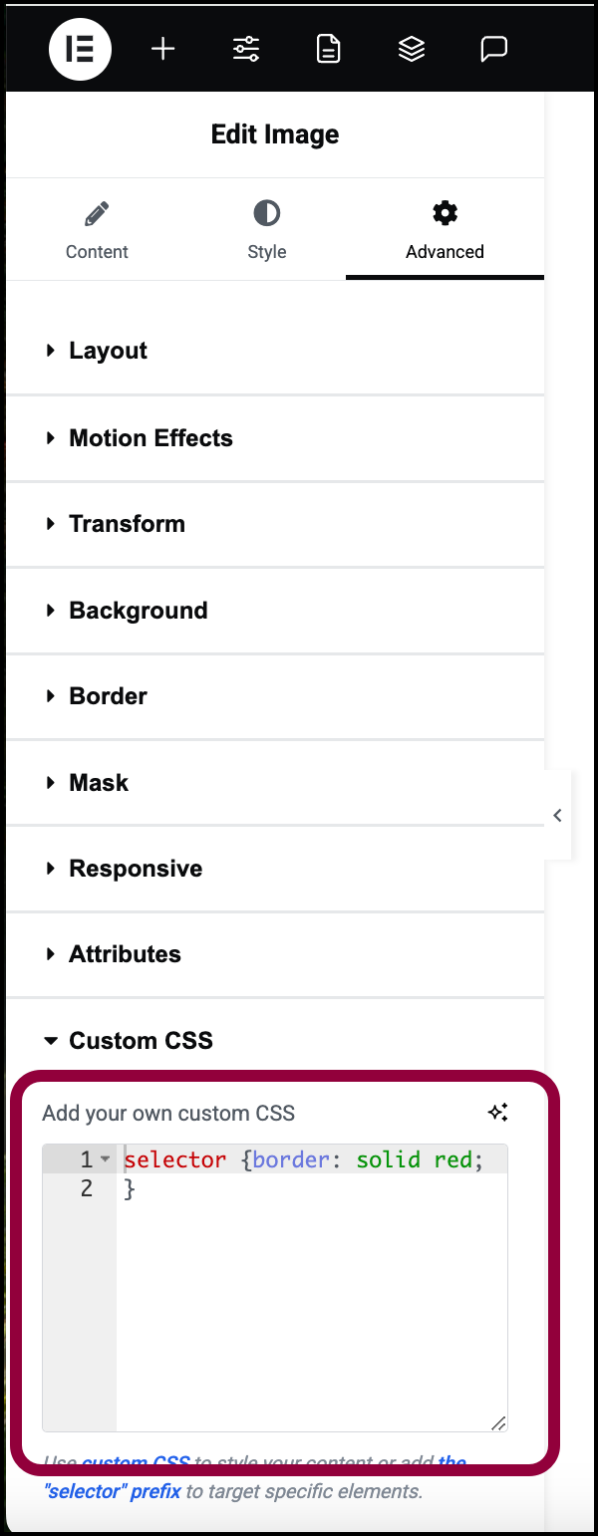Click the AI sparkle icon in Custom CSS
The height and width of the screenshot is (1536, 598).
coord(498,1112)
